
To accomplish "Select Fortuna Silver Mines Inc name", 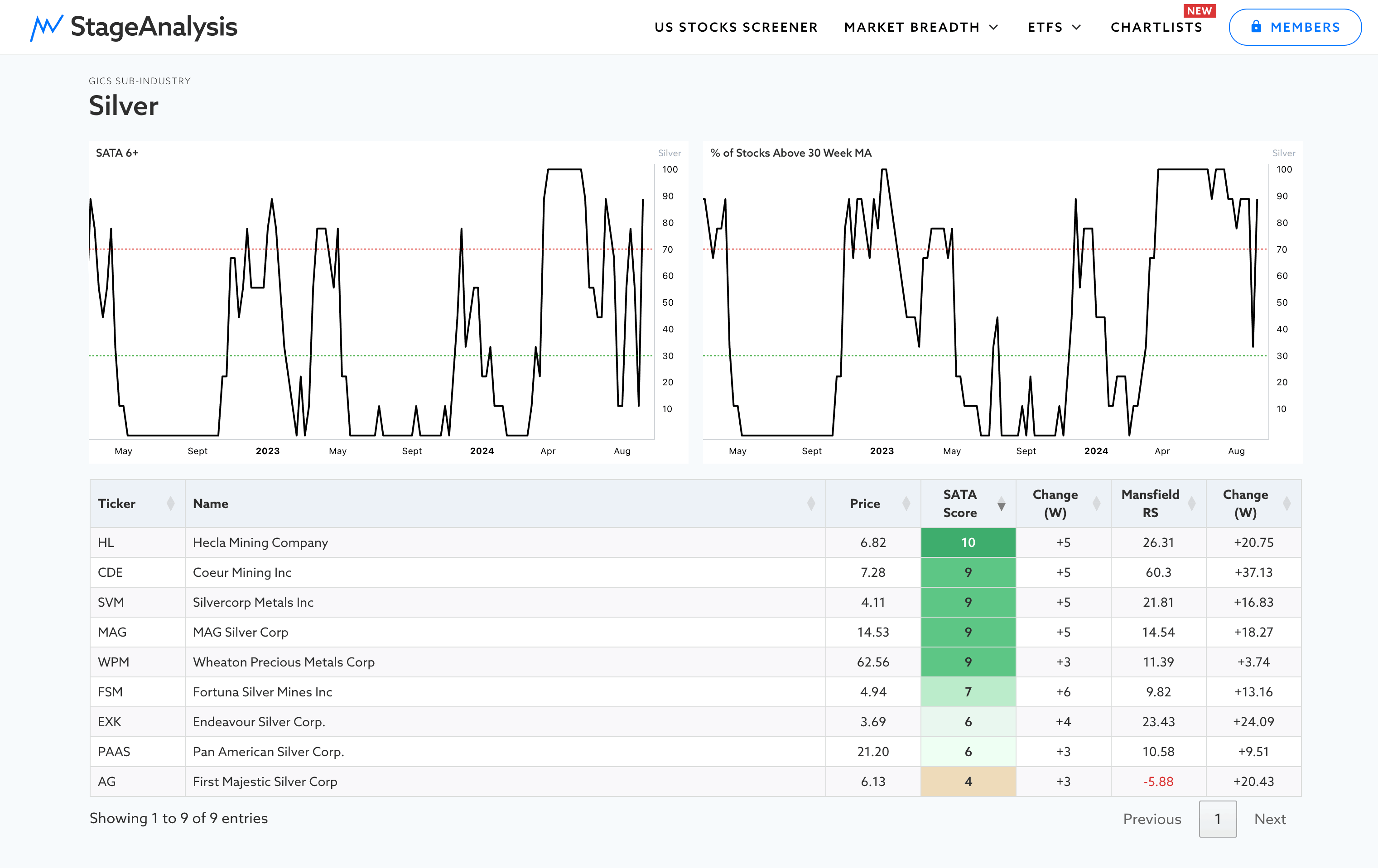I will tap(262, 692).
